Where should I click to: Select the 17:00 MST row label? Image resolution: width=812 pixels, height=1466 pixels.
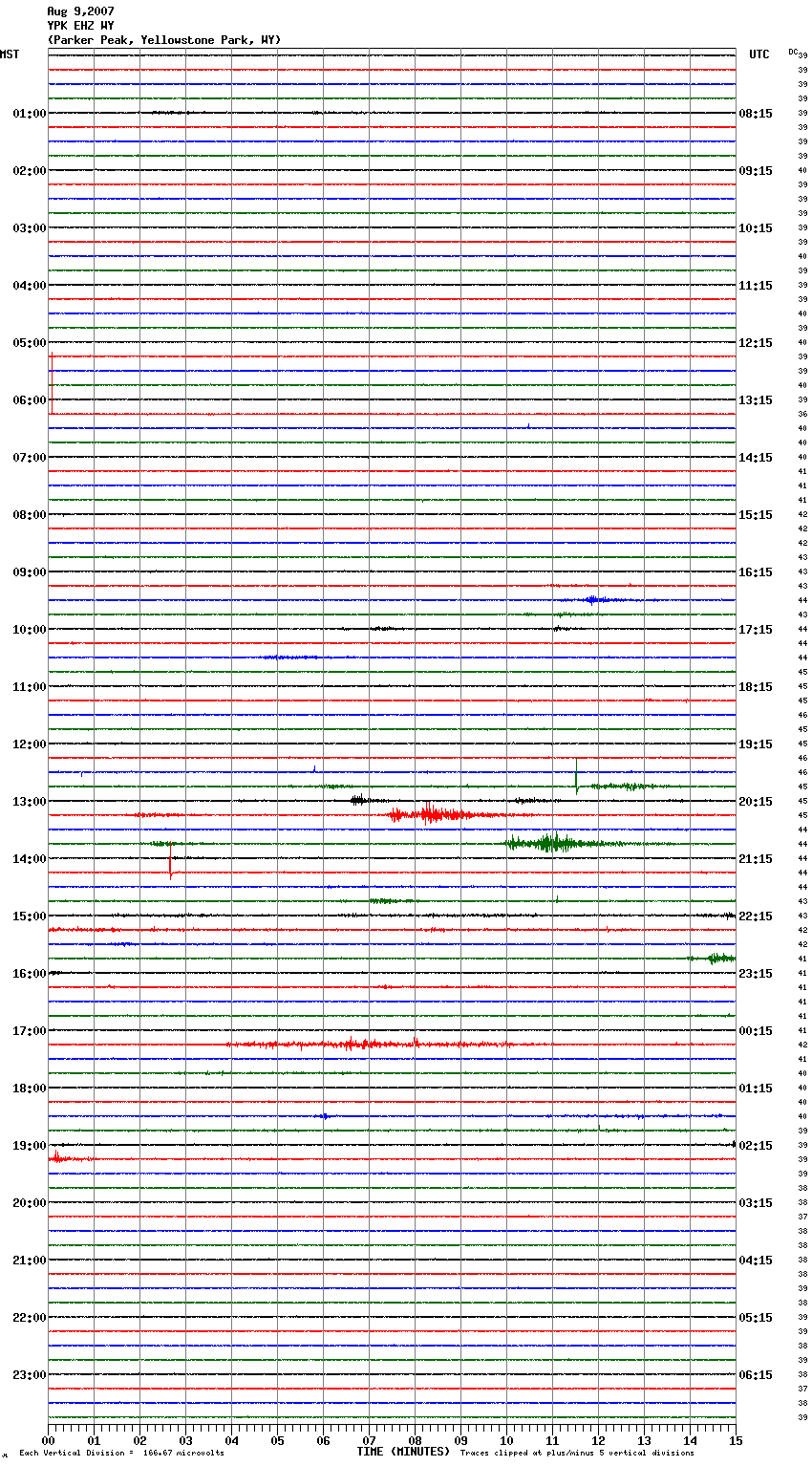tap(30, 1031)
